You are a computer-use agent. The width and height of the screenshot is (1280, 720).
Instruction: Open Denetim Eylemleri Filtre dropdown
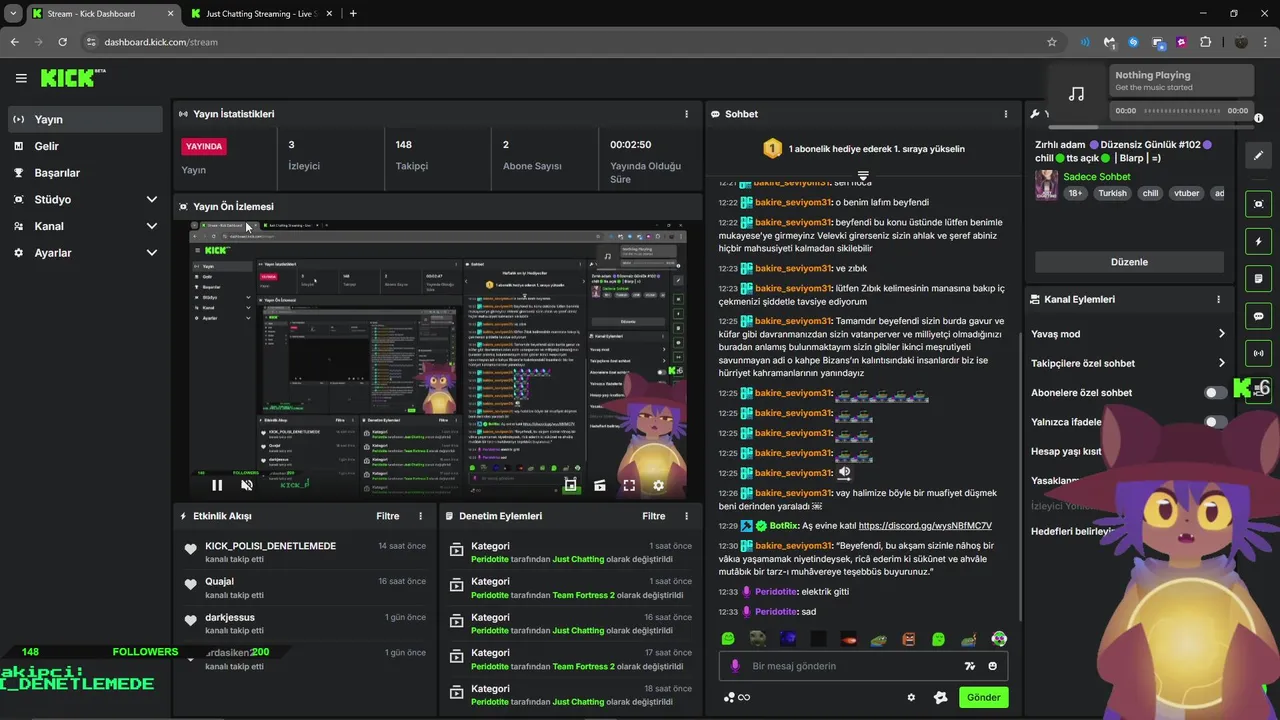(x=654, y=516)
